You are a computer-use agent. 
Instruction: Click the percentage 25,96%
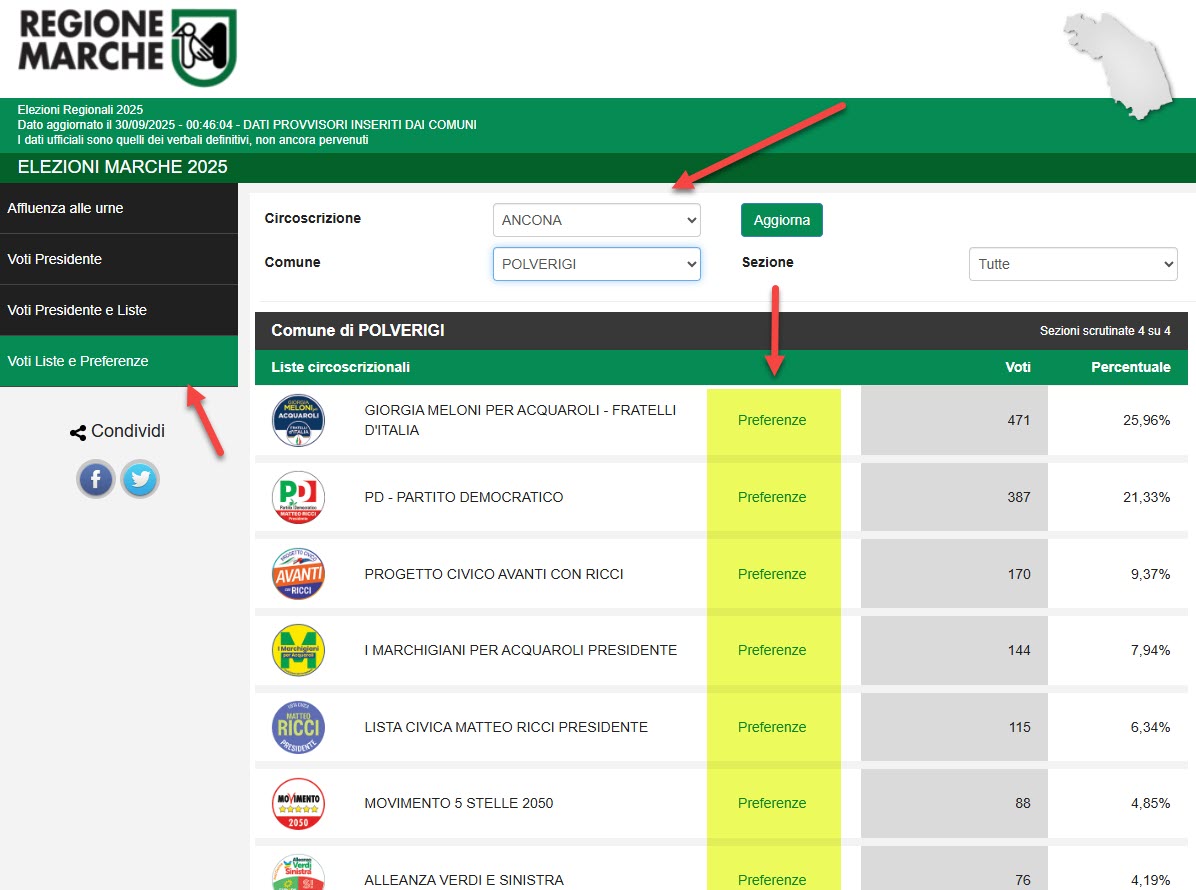1146,420
